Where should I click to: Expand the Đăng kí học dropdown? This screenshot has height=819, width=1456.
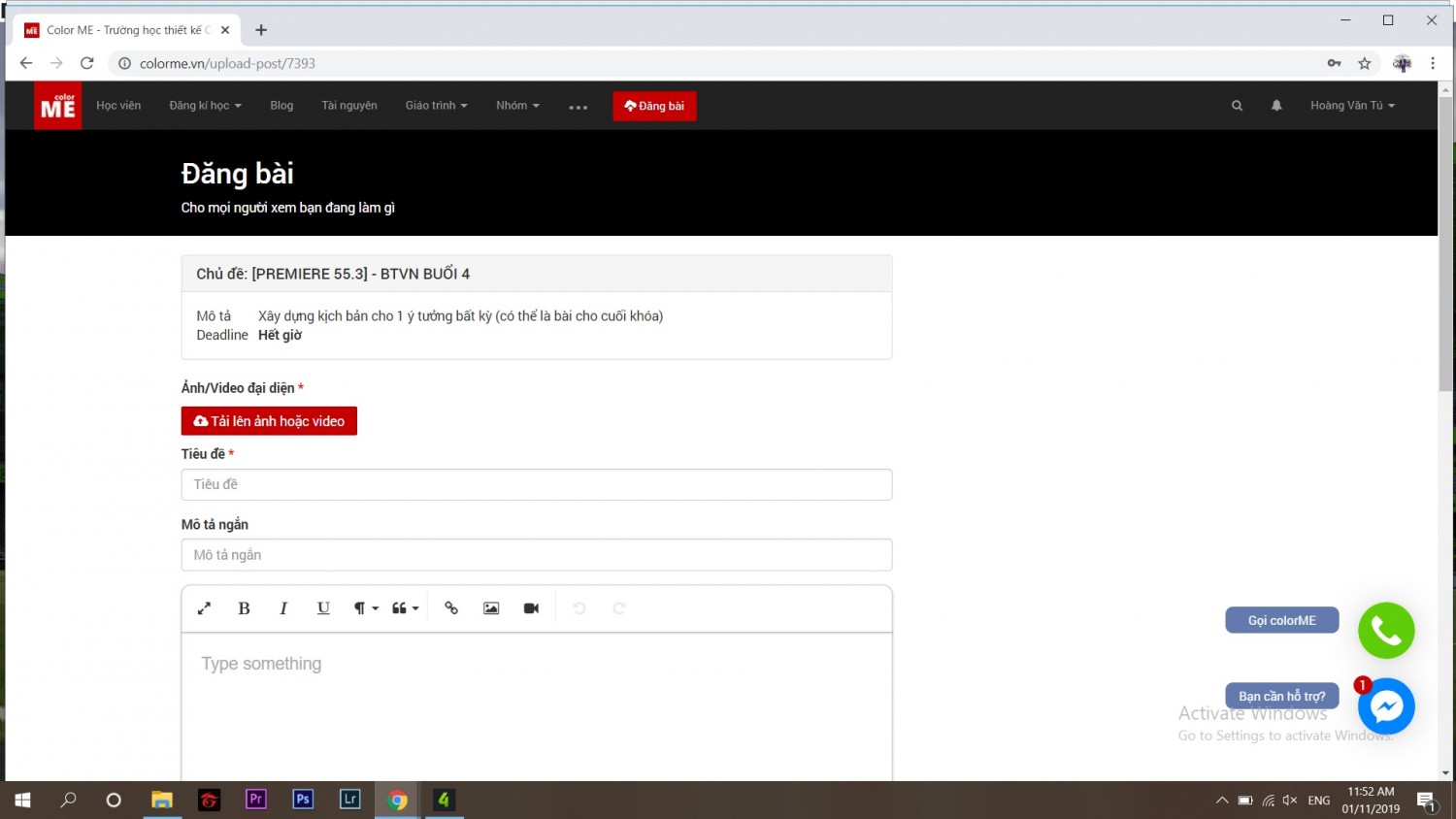tap(205, 106)
